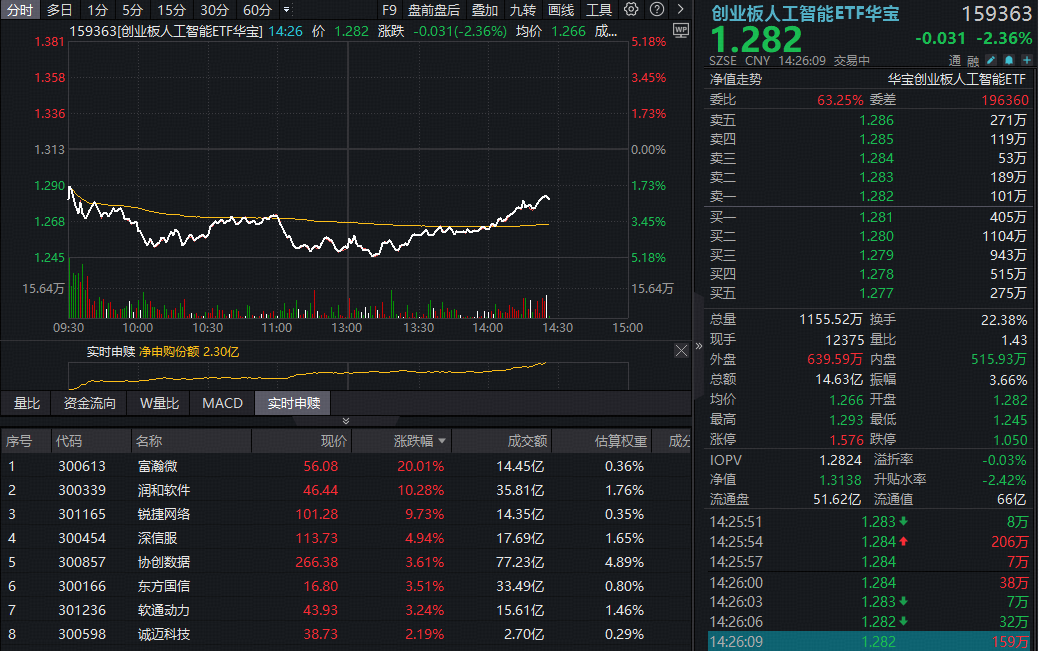Toggle the 九转 indicator
Viewport: 1039px width, 651px height.
pos(522,10)
